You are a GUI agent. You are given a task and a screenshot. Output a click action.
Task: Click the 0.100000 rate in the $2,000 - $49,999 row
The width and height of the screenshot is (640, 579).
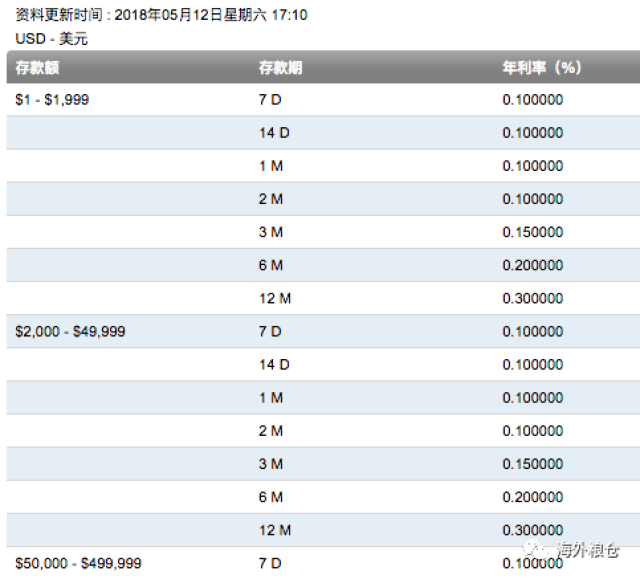[533, 331]
